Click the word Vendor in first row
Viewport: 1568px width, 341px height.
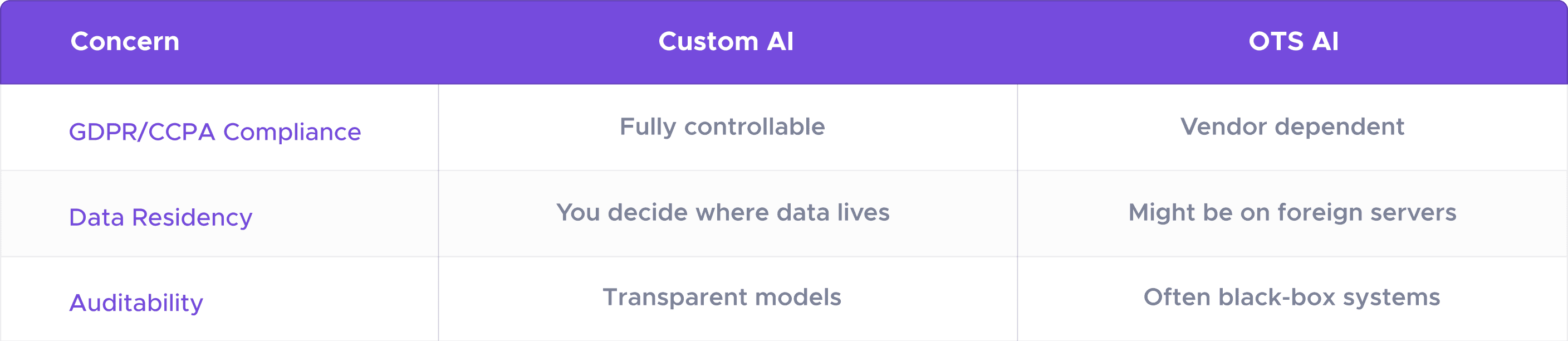point(1223,126)
